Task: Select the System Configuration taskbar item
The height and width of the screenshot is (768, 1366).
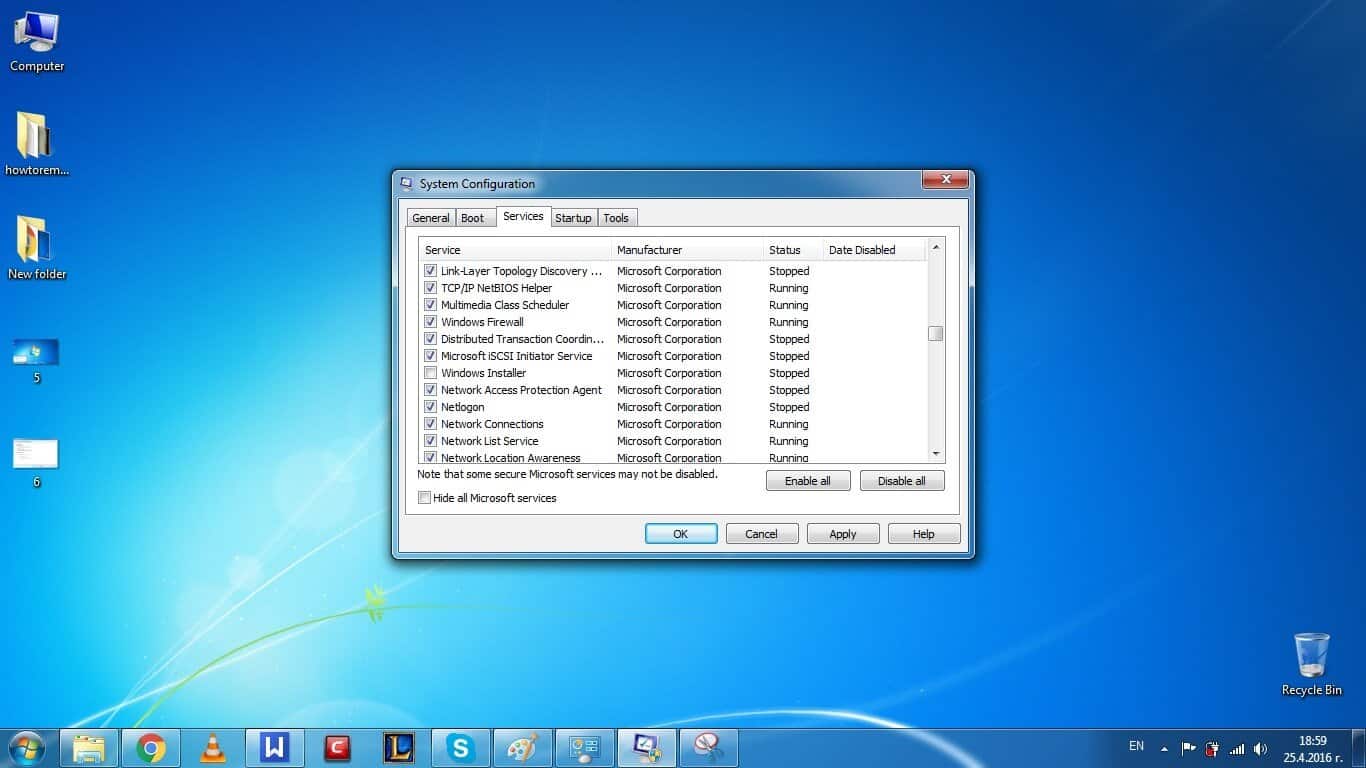Action: (x=647, y=748)
